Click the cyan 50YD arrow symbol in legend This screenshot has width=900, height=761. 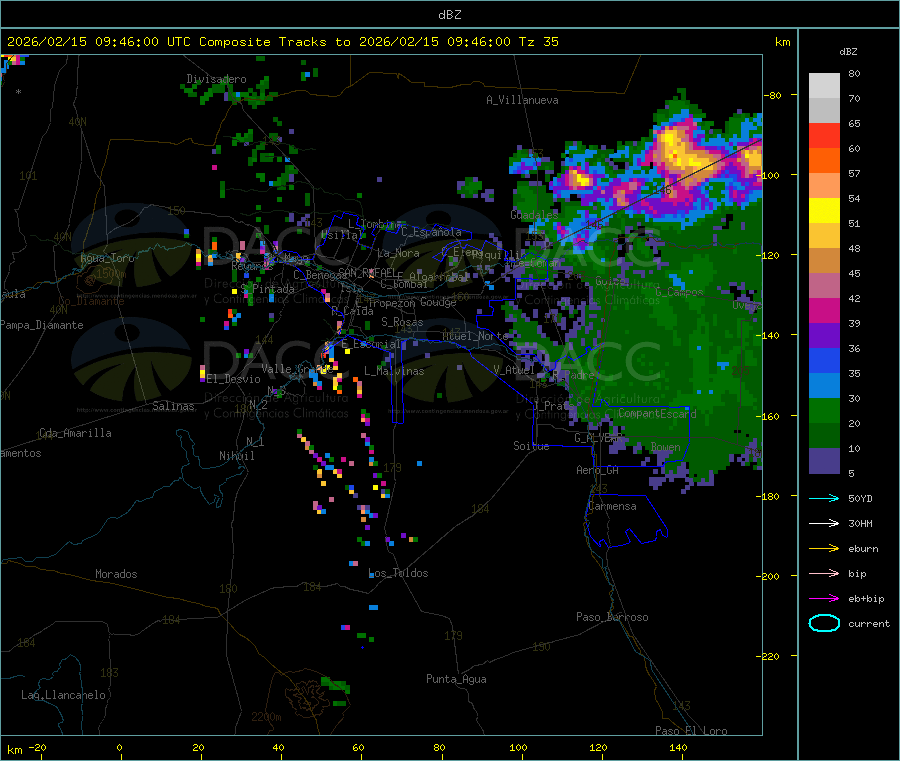pos(824,498)
